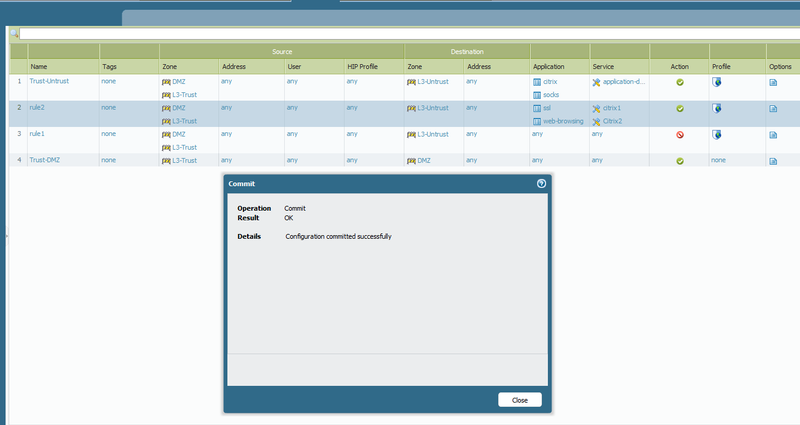
Task: Click DMZ source zone icon in Trust-Untrust row
Action: pos(166,82)
